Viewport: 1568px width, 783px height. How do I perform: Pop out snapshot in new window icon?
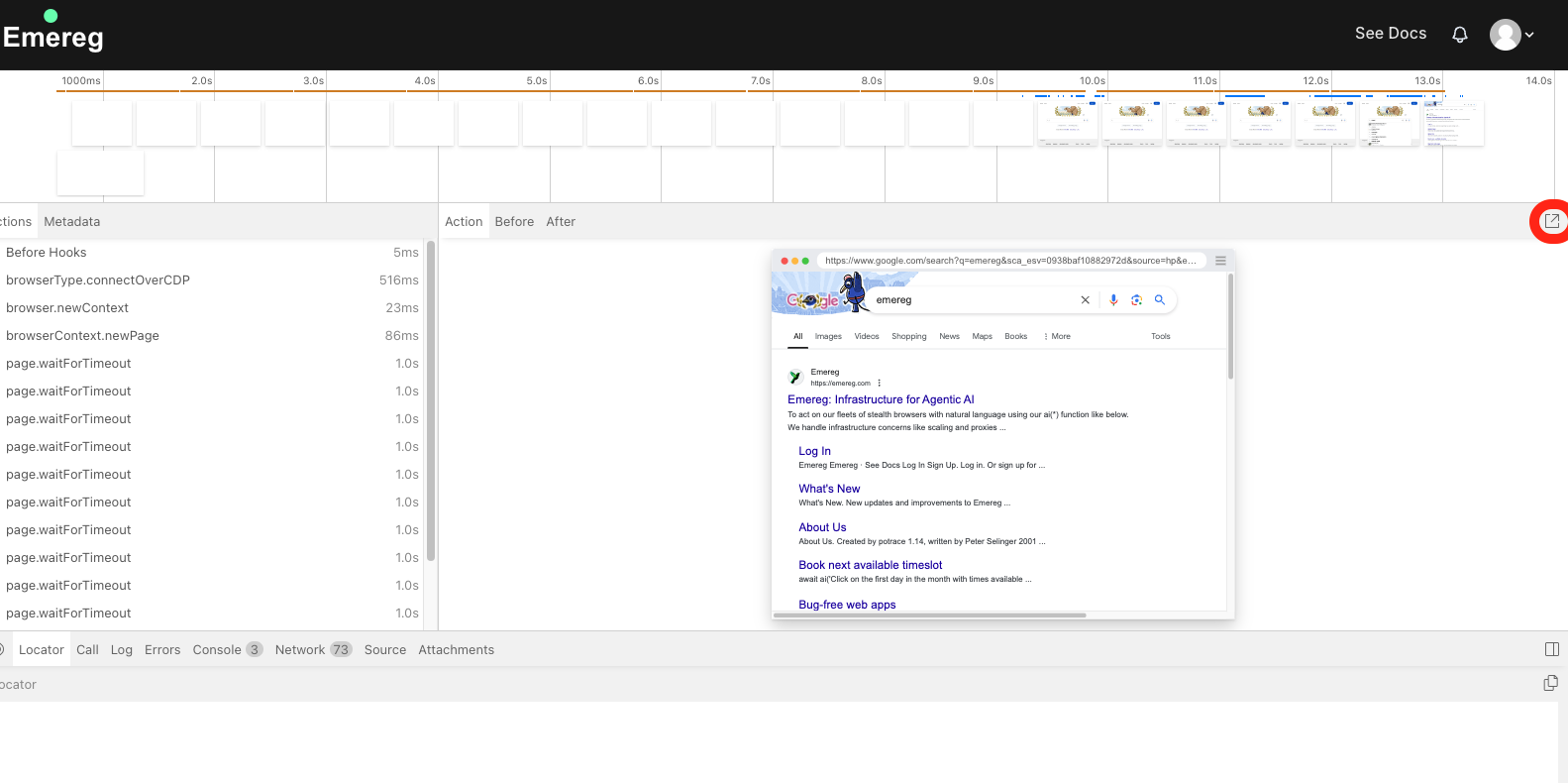point(1551,221)
